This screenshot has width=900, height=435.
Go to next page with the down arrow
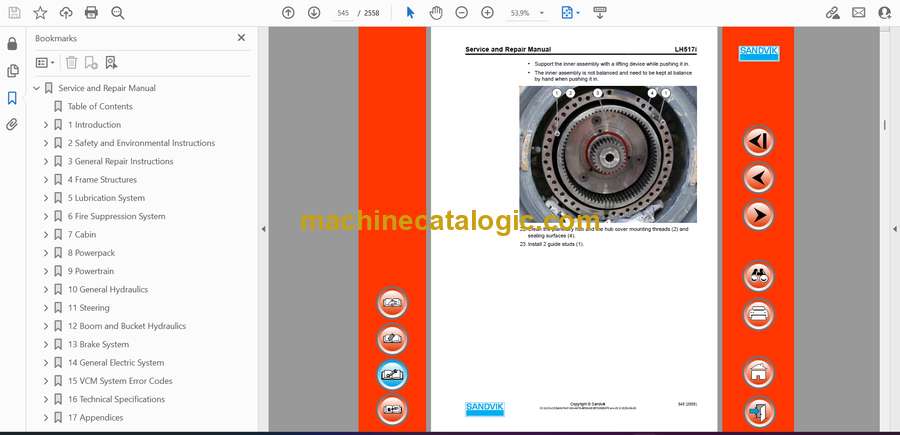(x=314, y=13)
